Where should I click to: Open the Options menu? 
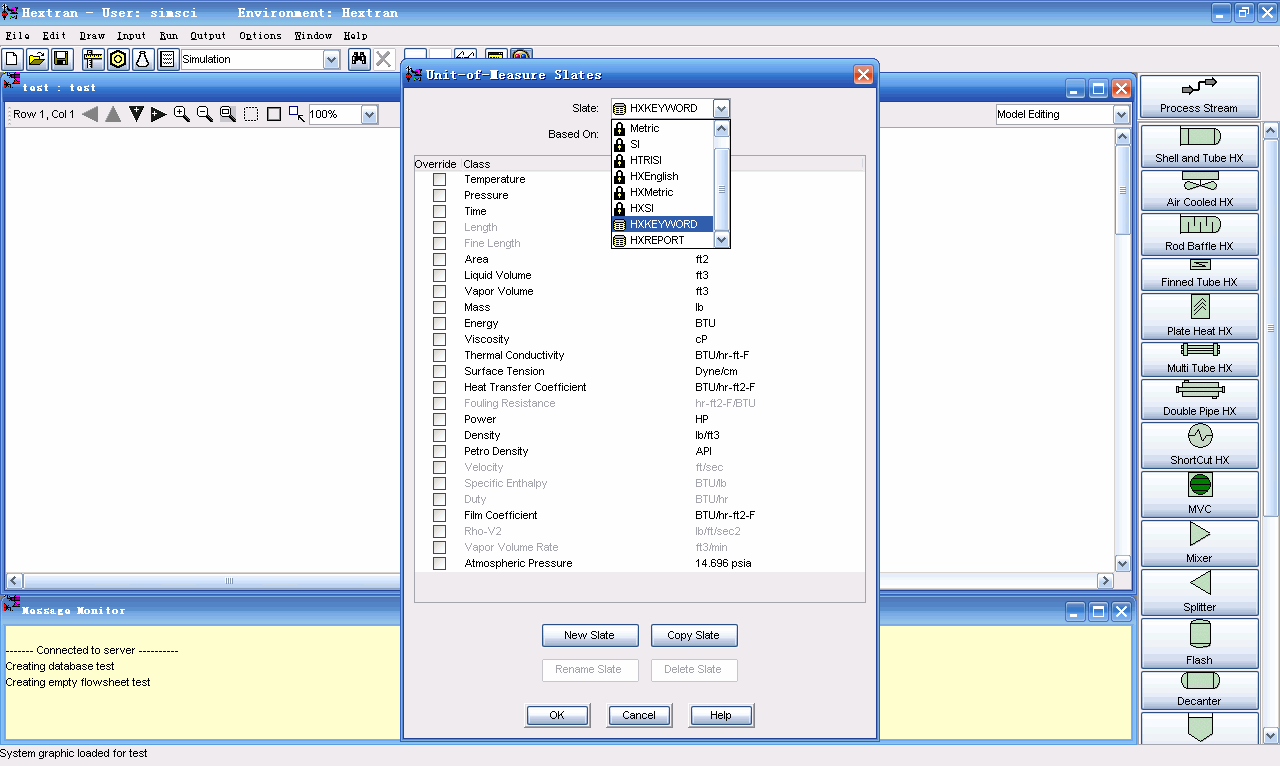pos(260,35)
